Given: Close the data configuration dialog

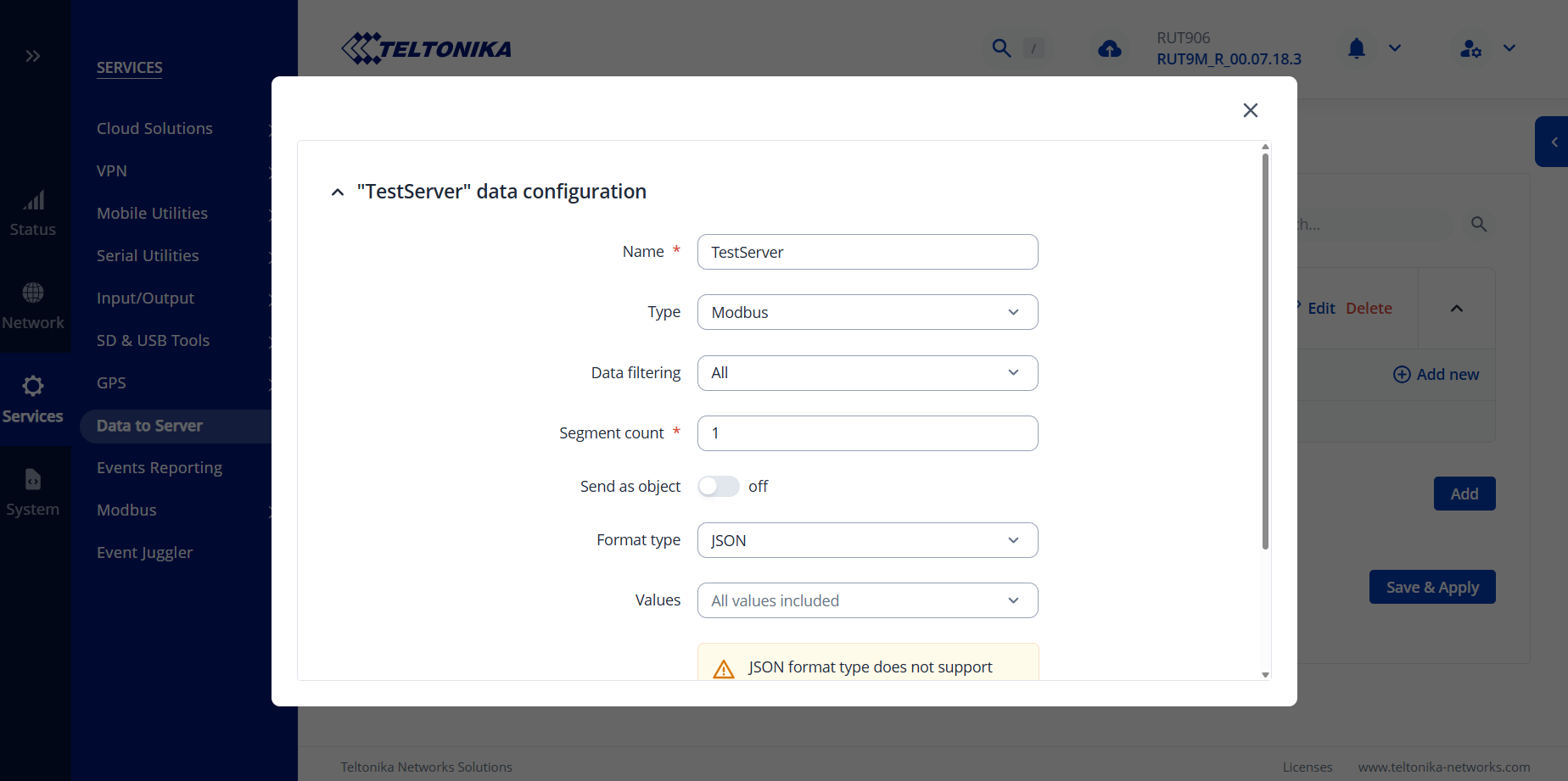Looking at the screenshot, I should (x=1250, y=110).
